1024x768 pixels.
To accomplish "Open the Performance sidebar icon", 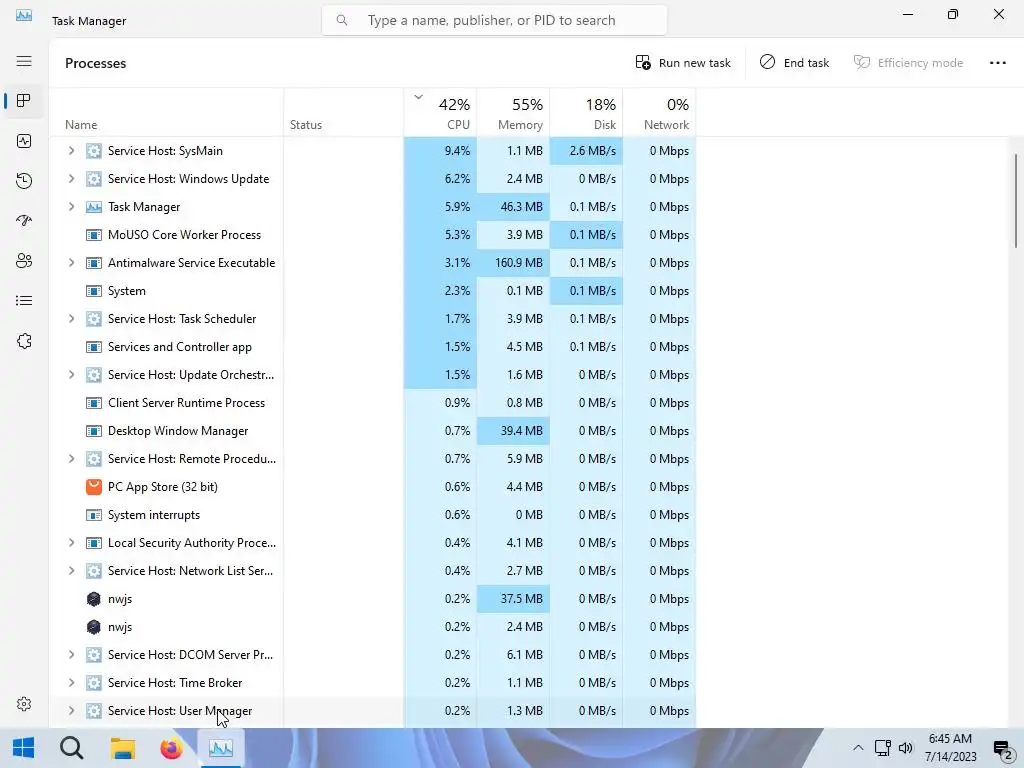I will [x=24, y=141].
